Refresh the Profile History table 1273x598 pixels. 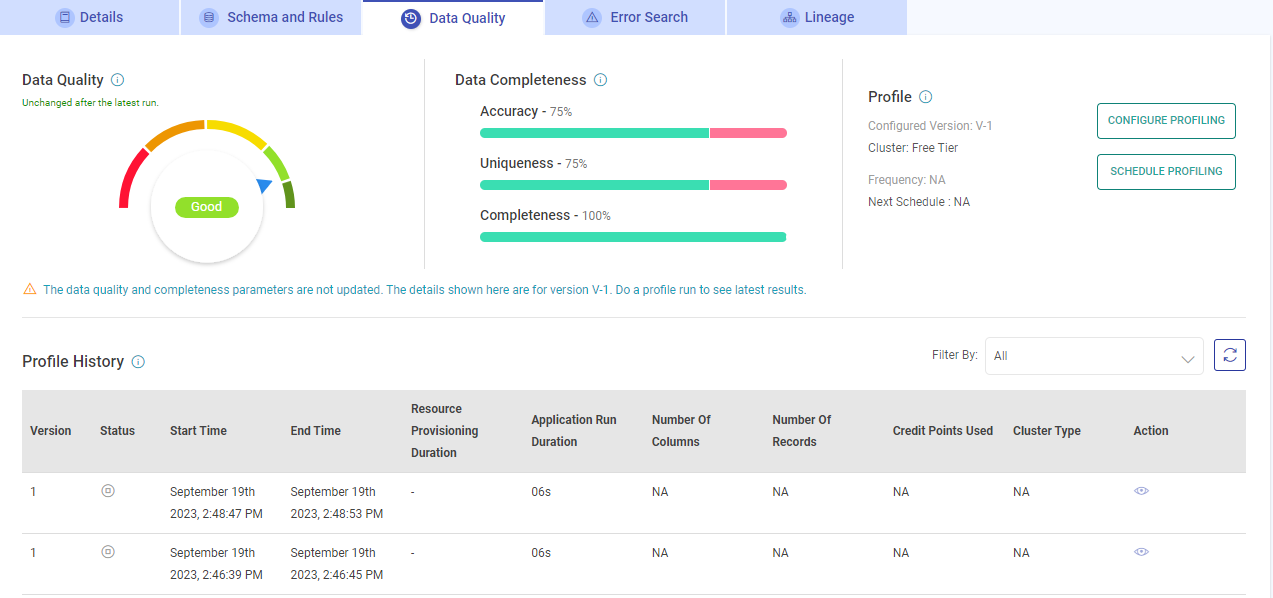point(1229,354)
